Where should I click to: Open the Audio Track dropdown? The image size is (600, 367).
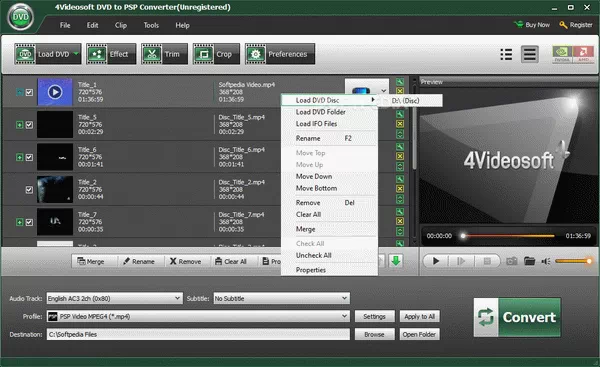(114, 298)
